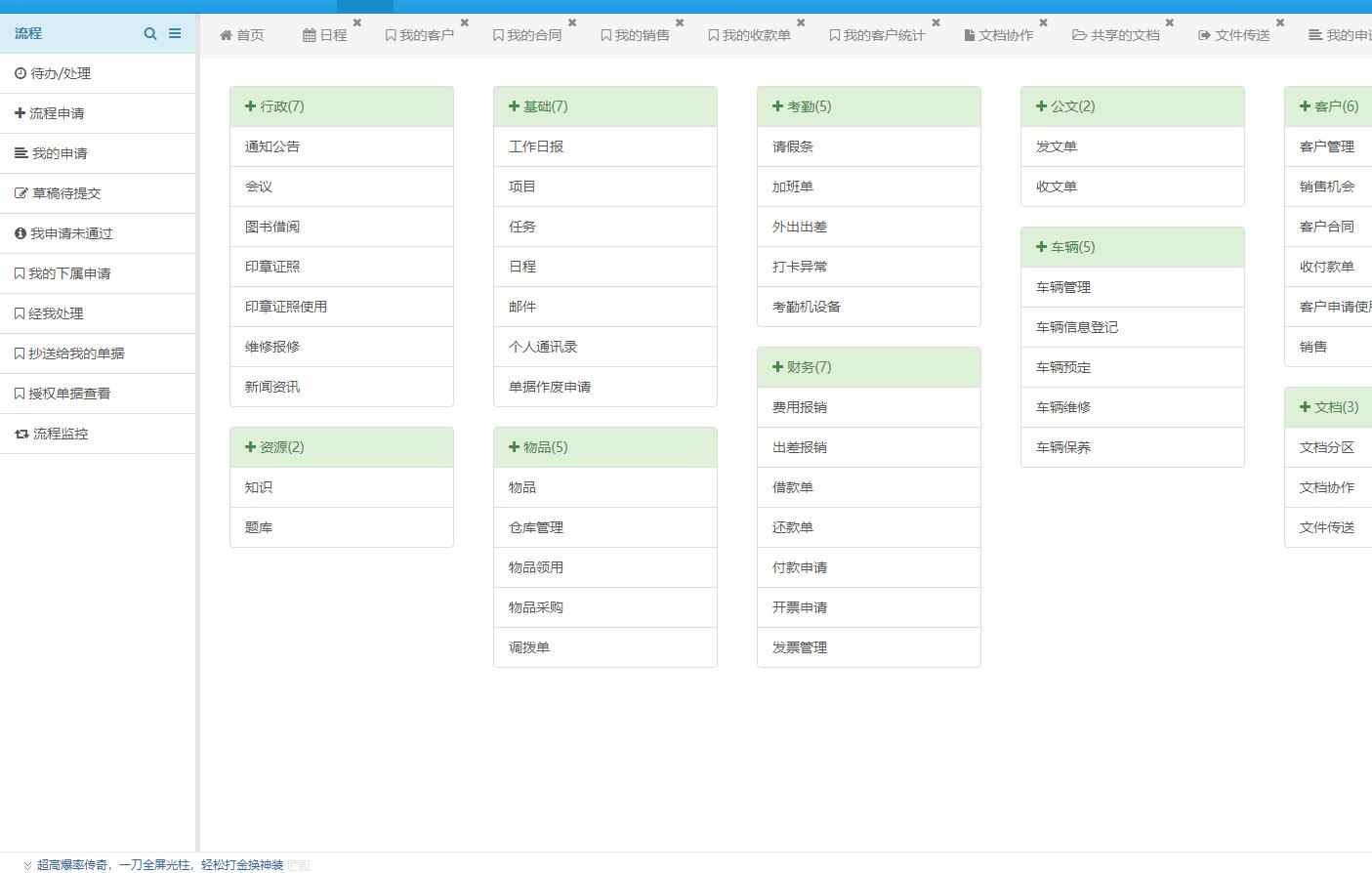Close the 我的客户统计 tab
This screenshot has height=873, width=1372.
coord(935,22)
